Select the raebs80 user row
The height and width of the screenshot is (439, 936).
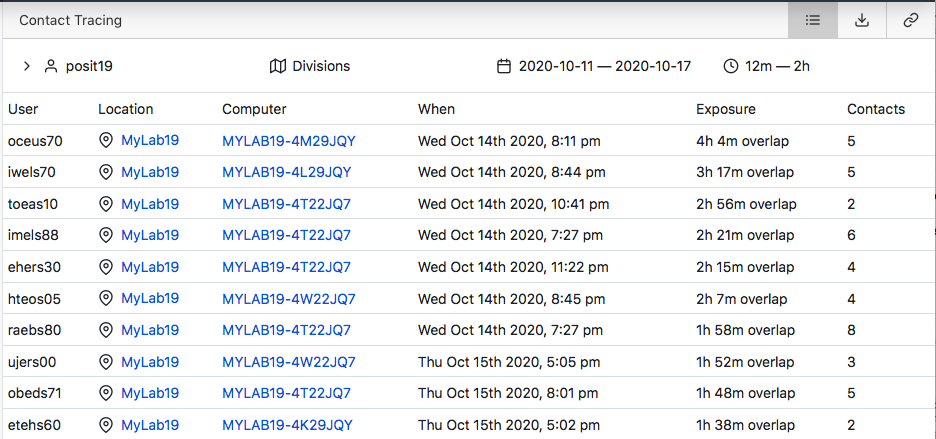point(468,330)
